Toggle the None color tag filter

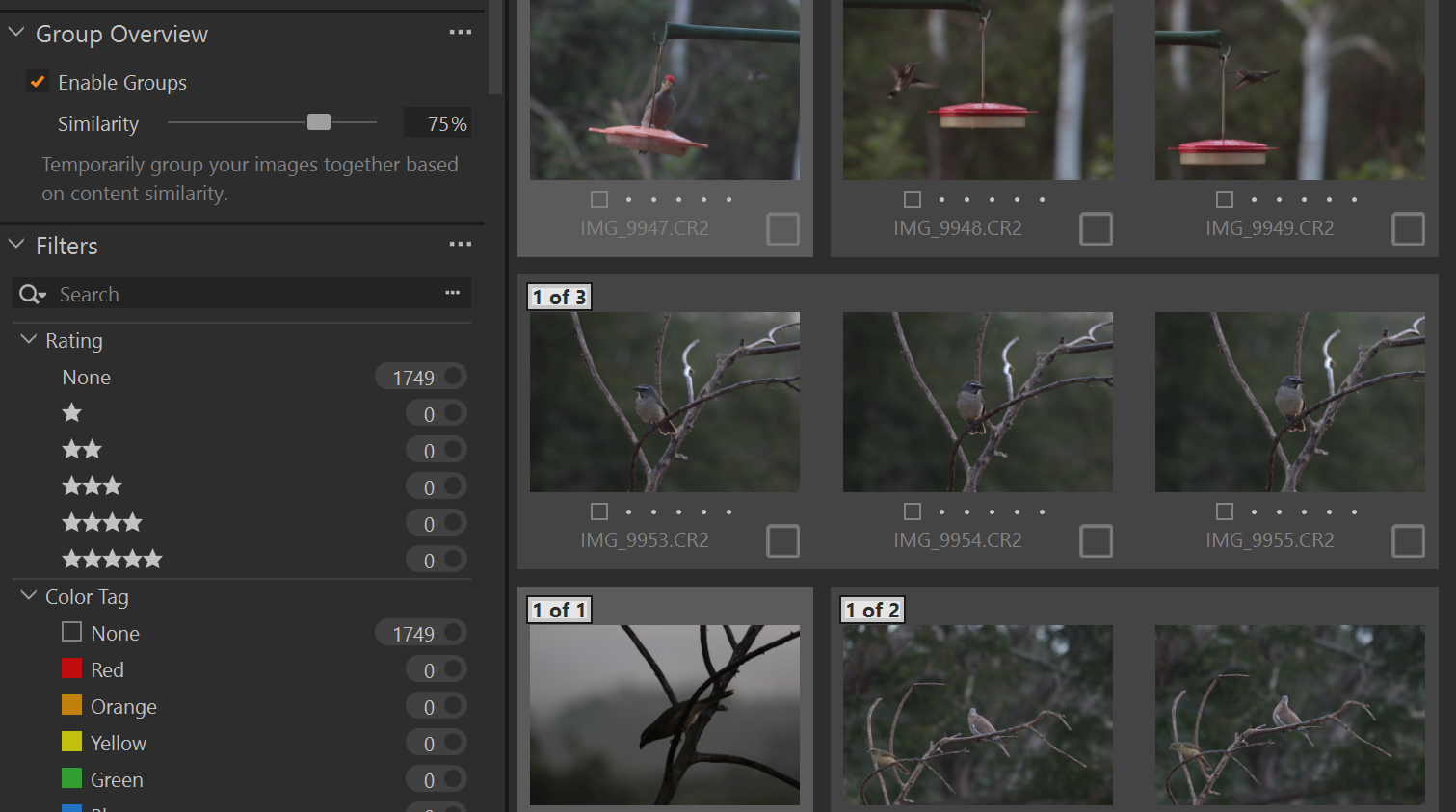click(x=71, y=632)
